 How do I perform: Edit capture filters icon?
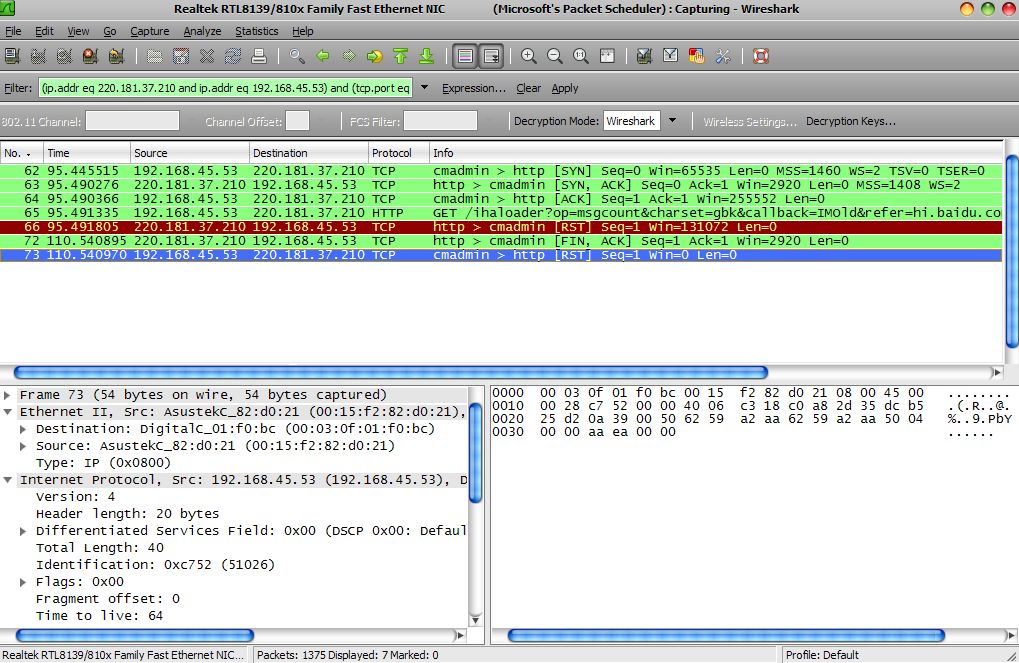tap(645, 57)
